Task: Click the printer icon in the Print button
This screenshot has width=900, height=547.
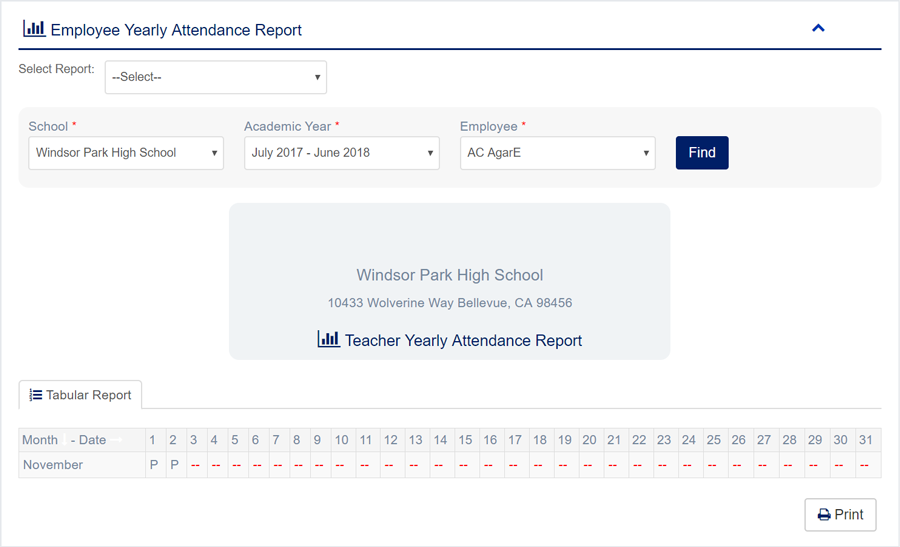Action: click(x=824, y=515)
